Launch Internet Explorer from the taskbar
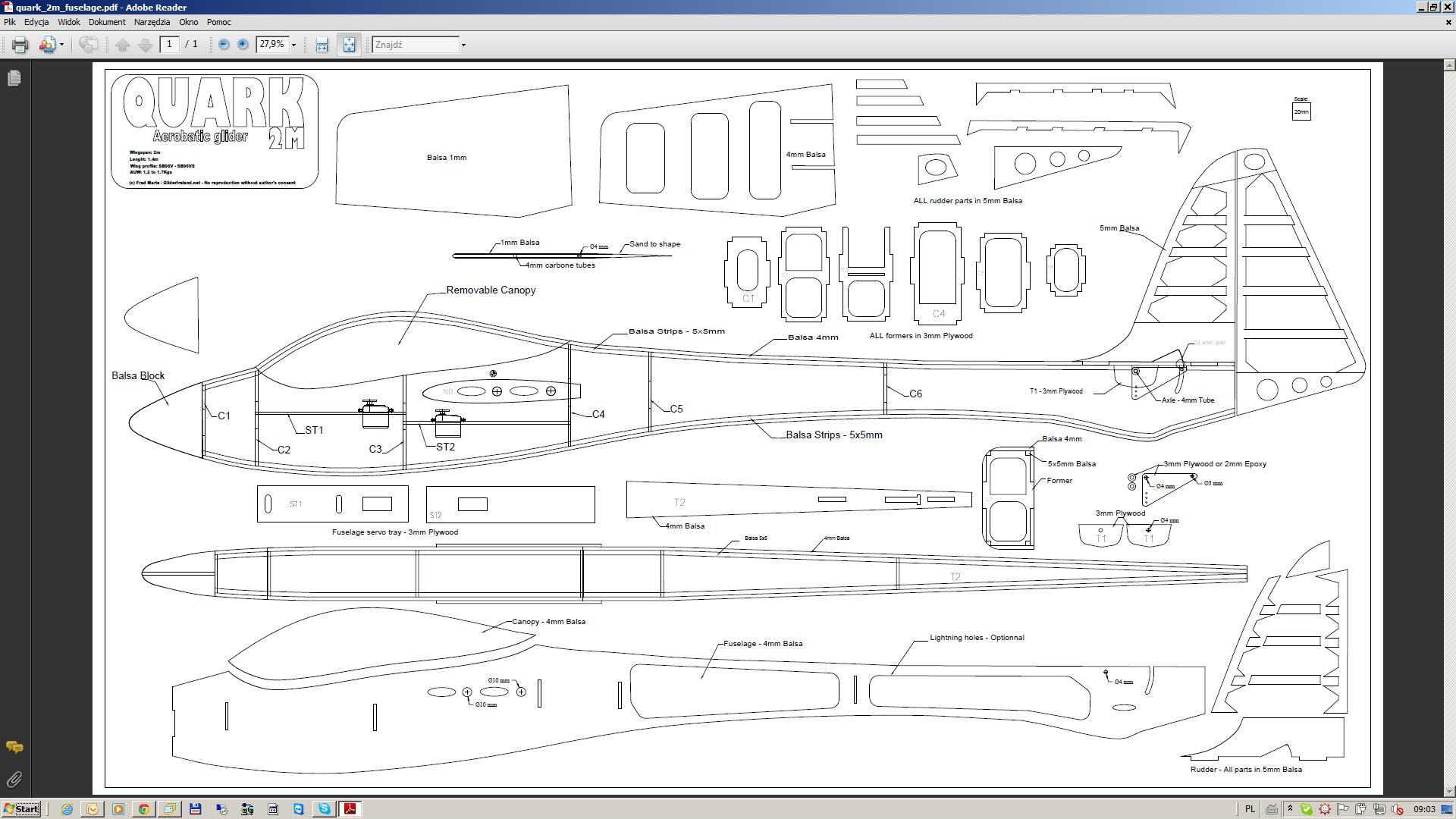 point(67,809)
